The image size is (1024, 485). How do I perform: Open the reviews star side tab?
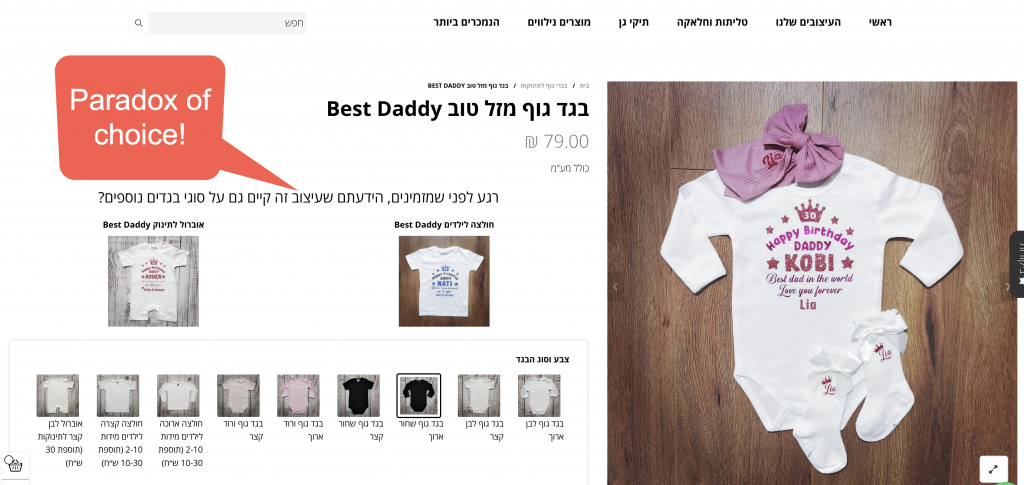(x=1017, y=264)
